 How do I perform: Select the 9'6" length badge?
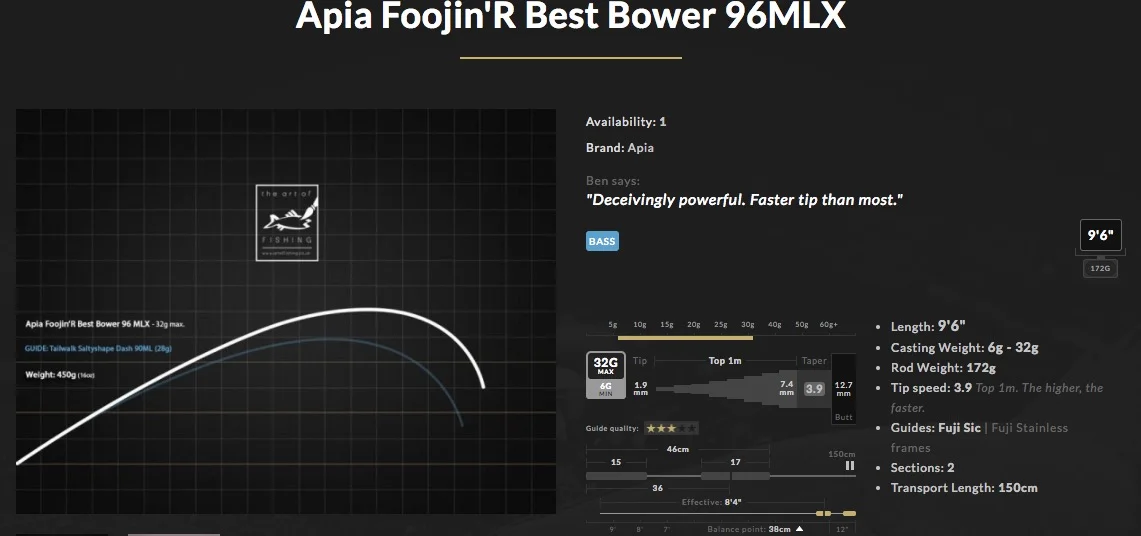(x=1100, y=235)
